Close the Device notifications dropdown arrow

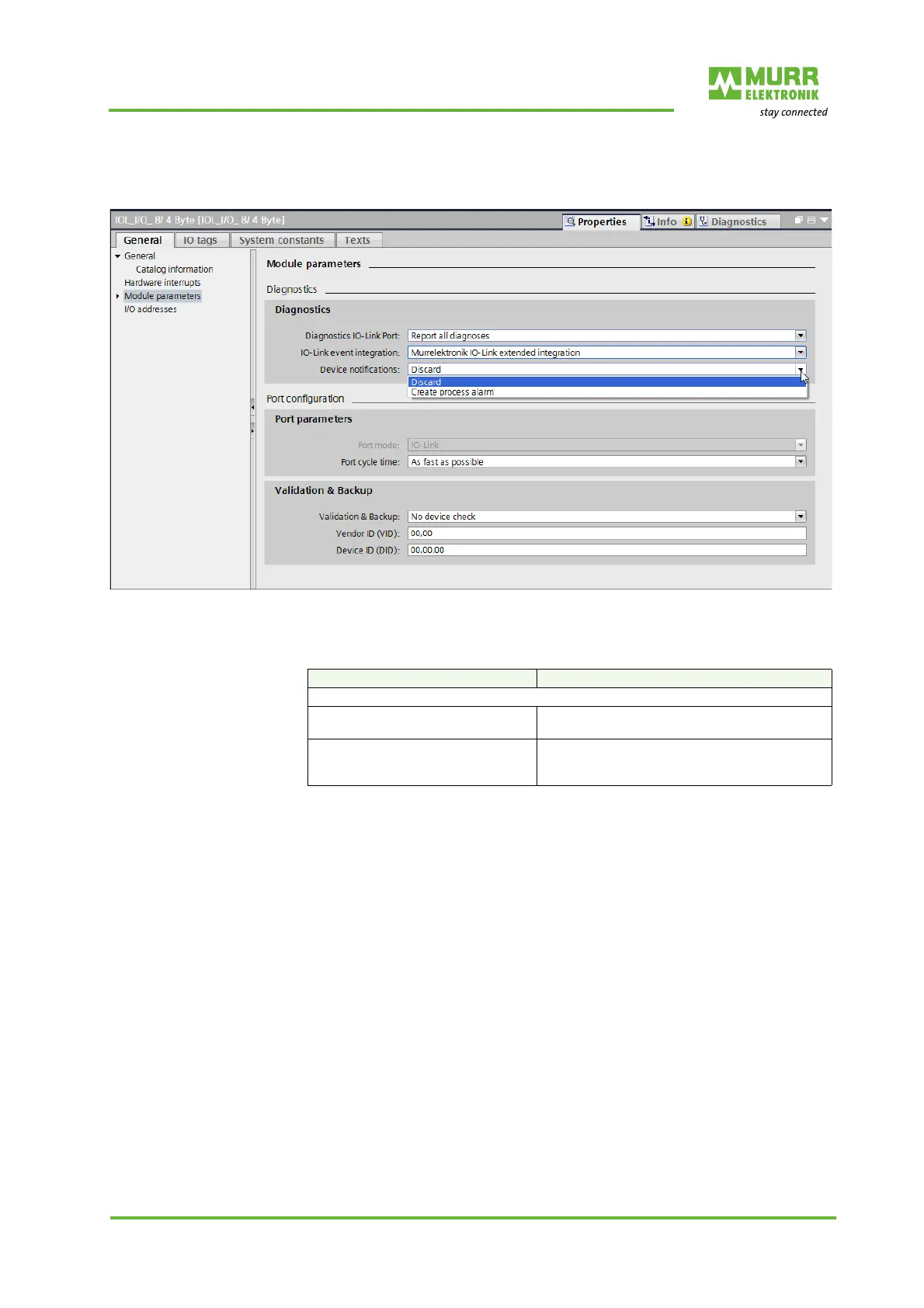[801, 370]
